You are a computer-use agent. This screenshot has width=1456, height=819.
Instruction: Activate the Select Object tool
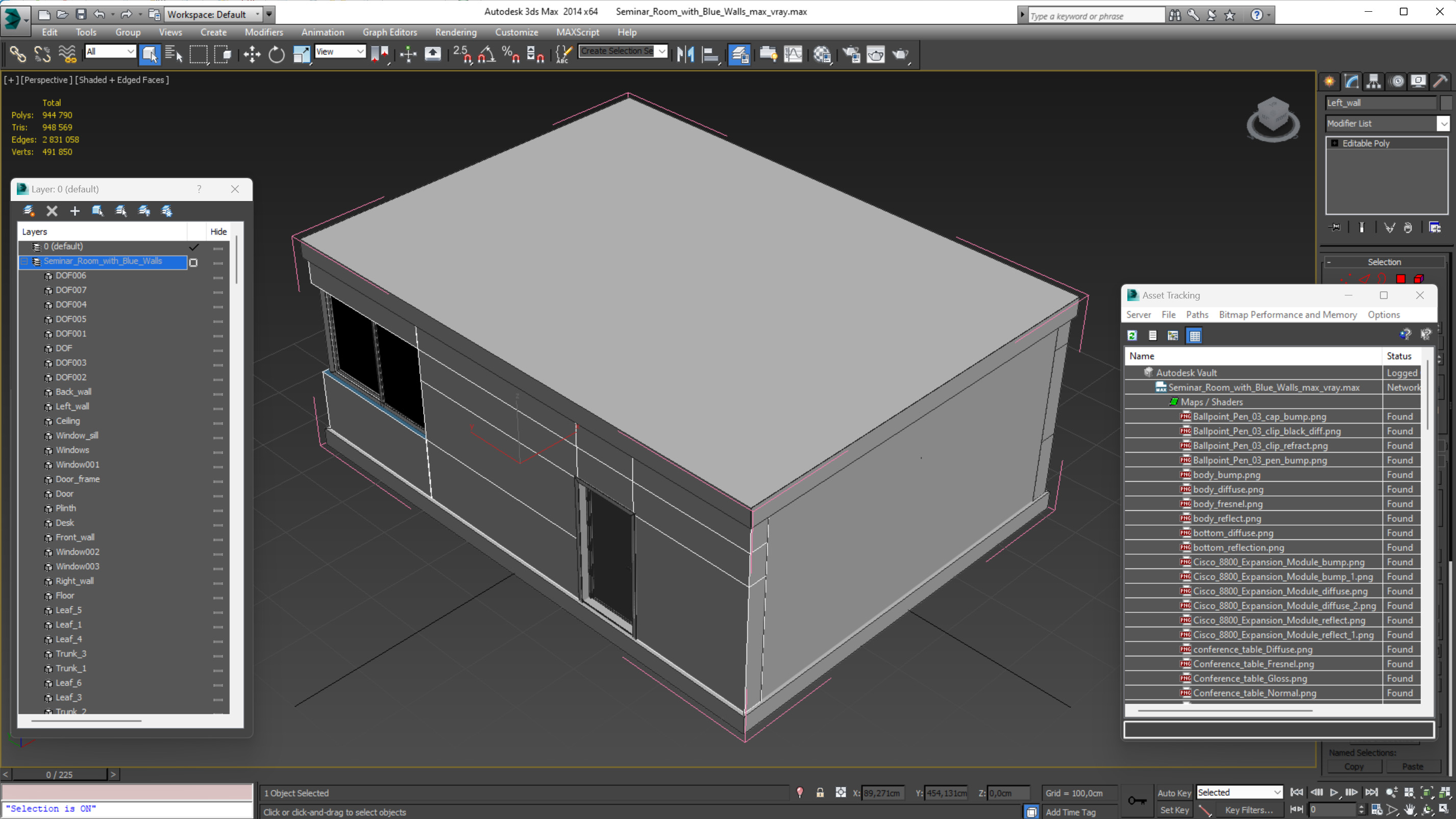pyautogui.click(x=150, y=54)
